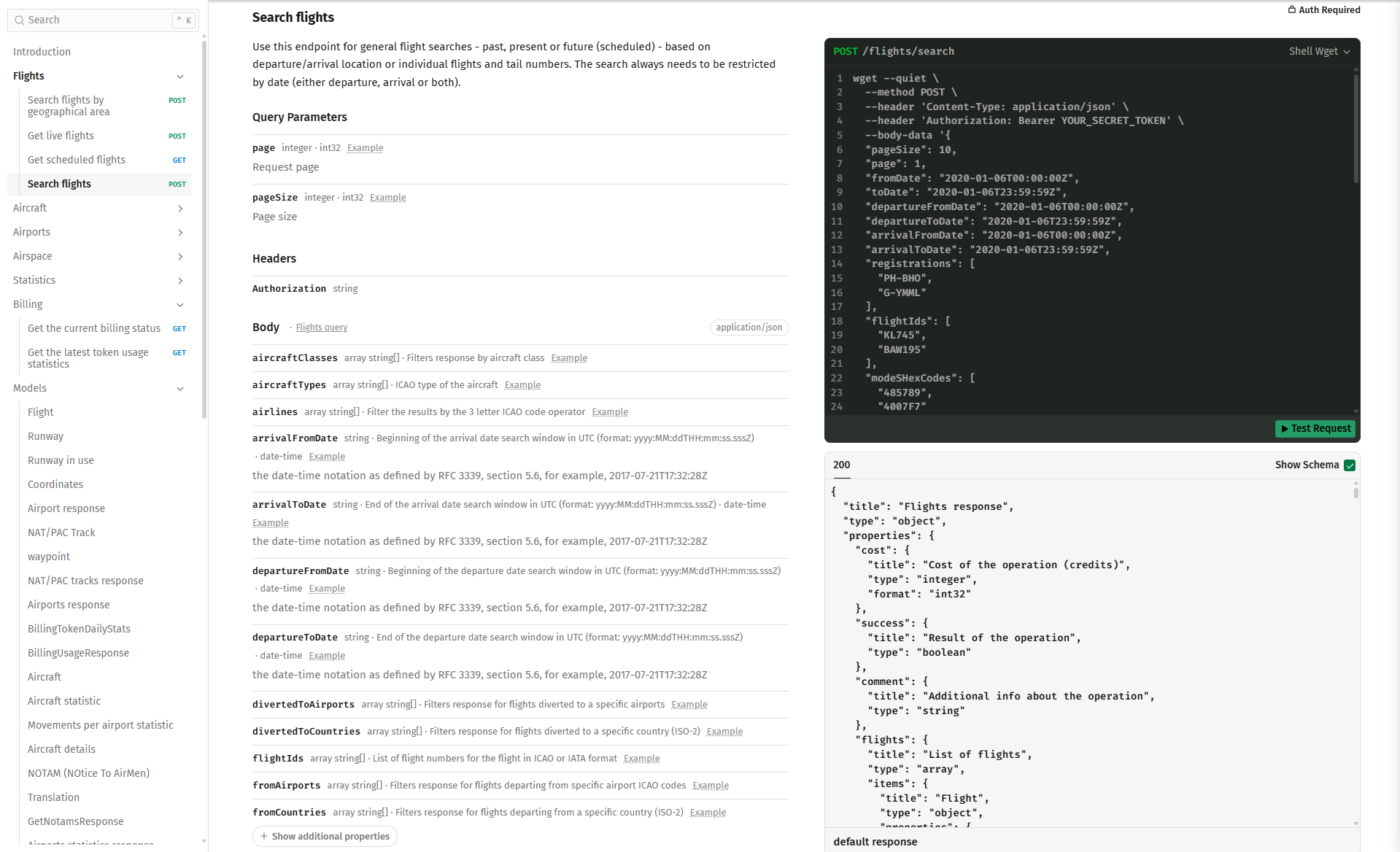Show Example for departureToDate
This screenshot has width=1400, height=852.
[327, 656]
